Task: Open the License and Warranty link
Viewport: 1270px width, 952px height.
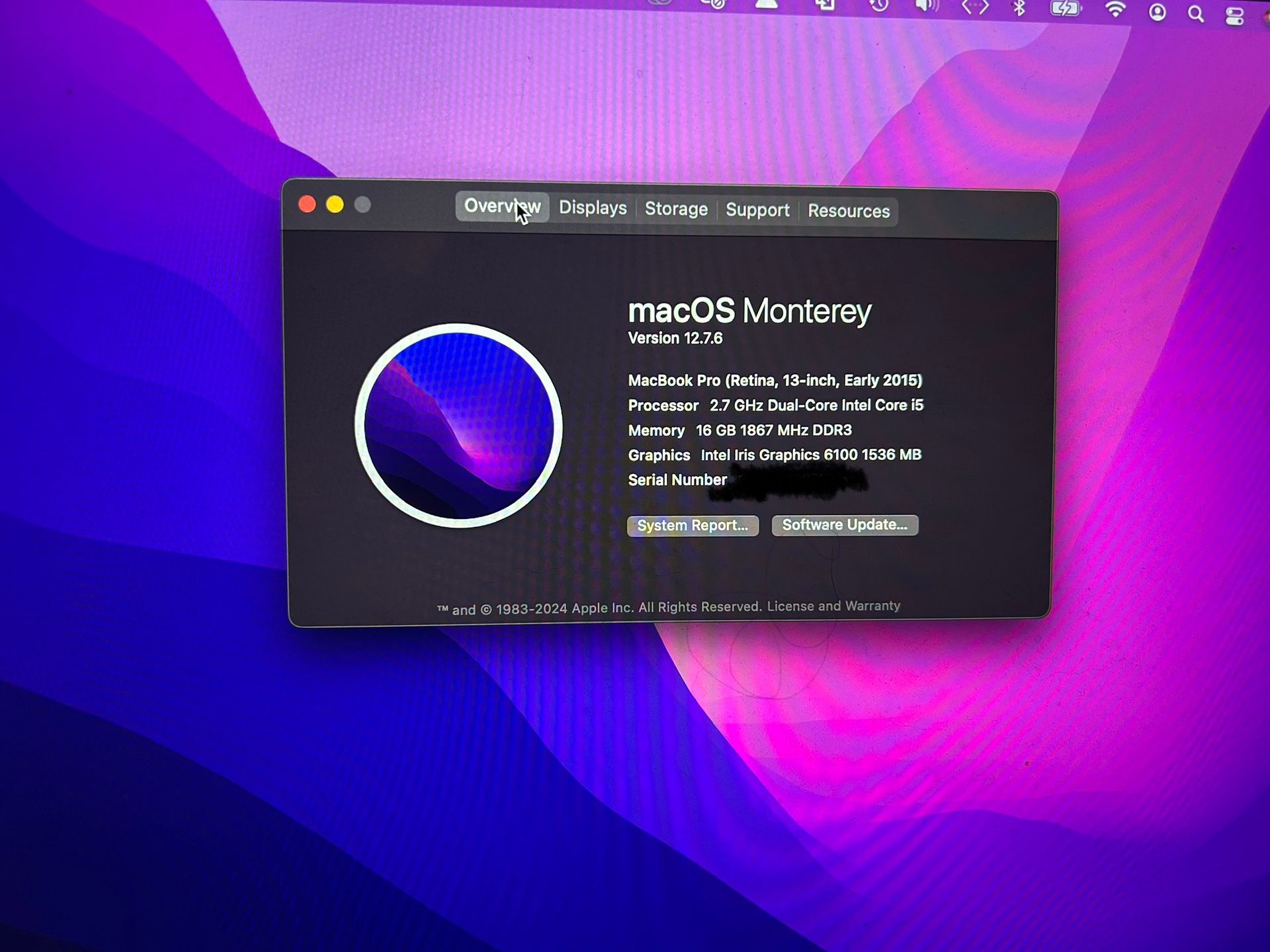Action: [x=833, y=606]
